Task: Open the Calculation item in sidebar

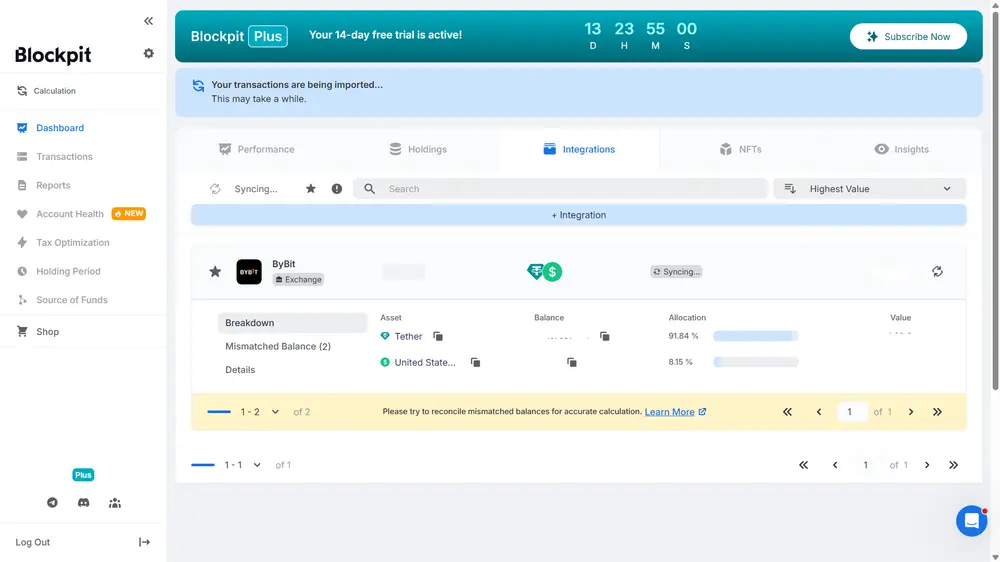Action: (x=46, y=91)
